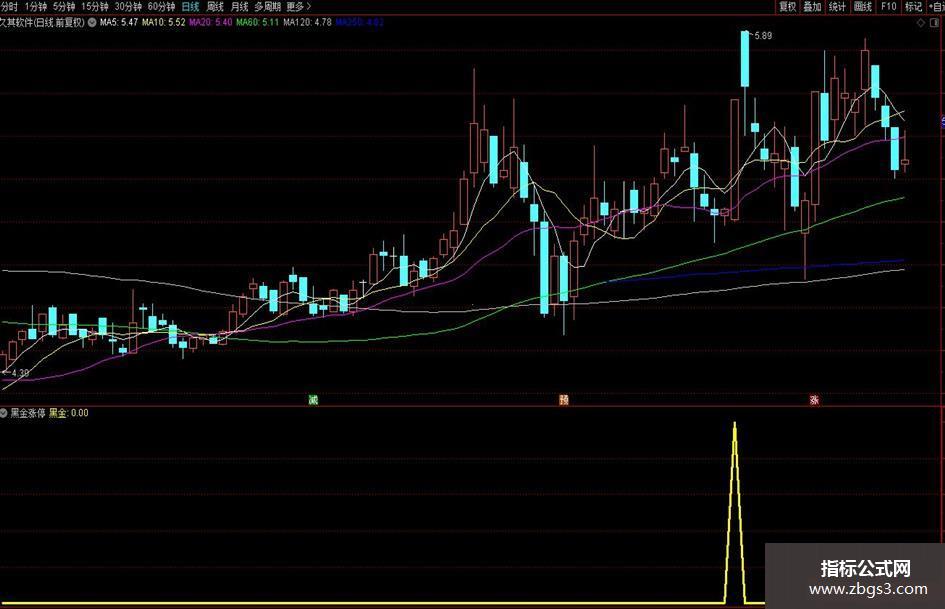
Task: Select the 1分钟 period tab
Action: 36,7
